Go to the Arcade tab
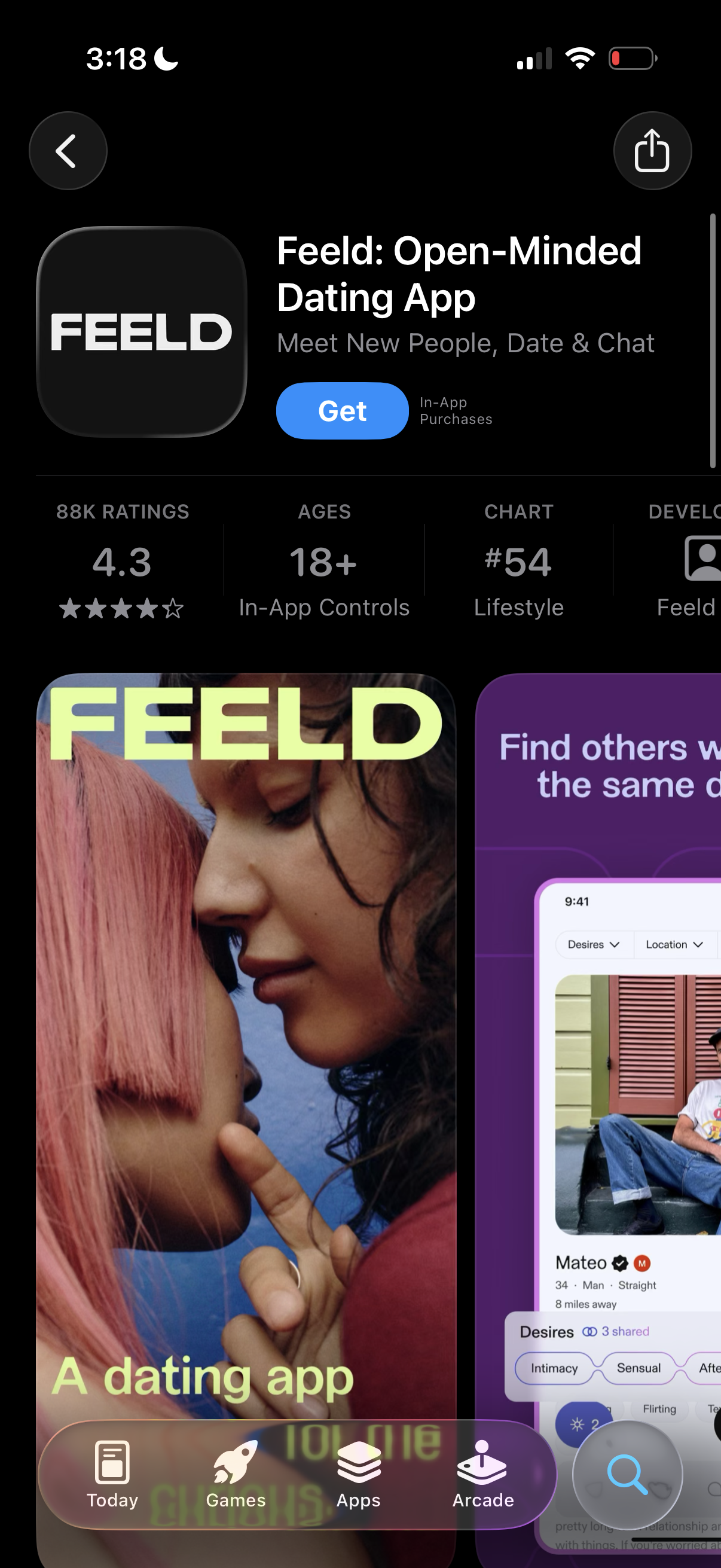 pos(483,1474)
